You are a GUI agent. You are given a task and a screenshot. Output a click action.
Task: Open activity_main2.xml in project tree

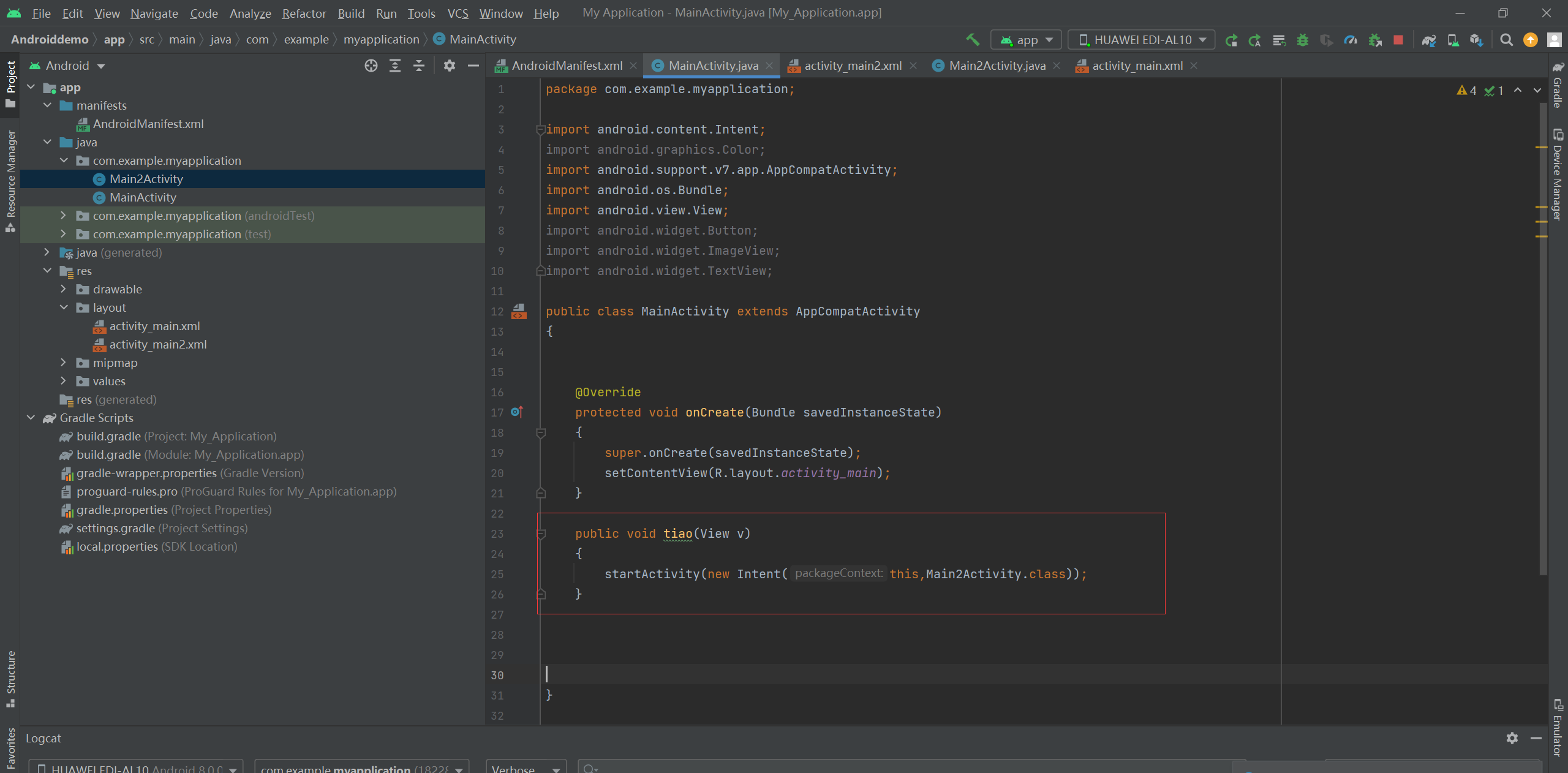157,344
